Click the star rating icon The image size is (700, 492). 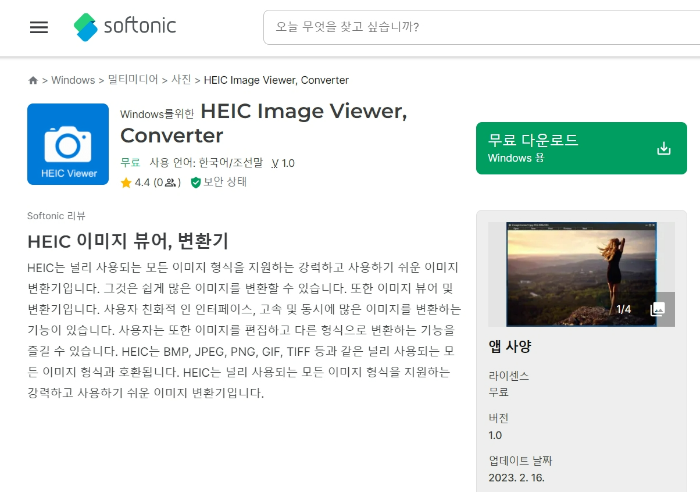tap(126, 183)
